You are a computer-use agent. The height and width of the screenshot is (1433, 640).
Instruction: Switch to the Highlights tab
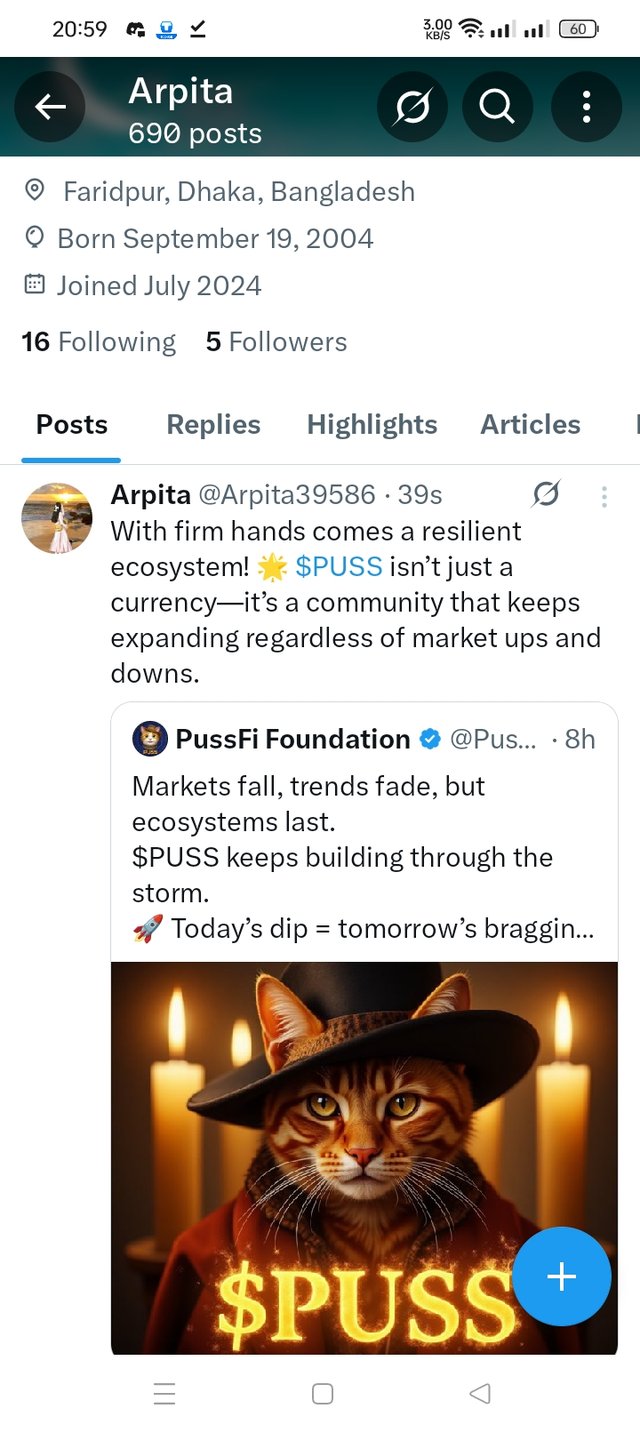(372, 425)
